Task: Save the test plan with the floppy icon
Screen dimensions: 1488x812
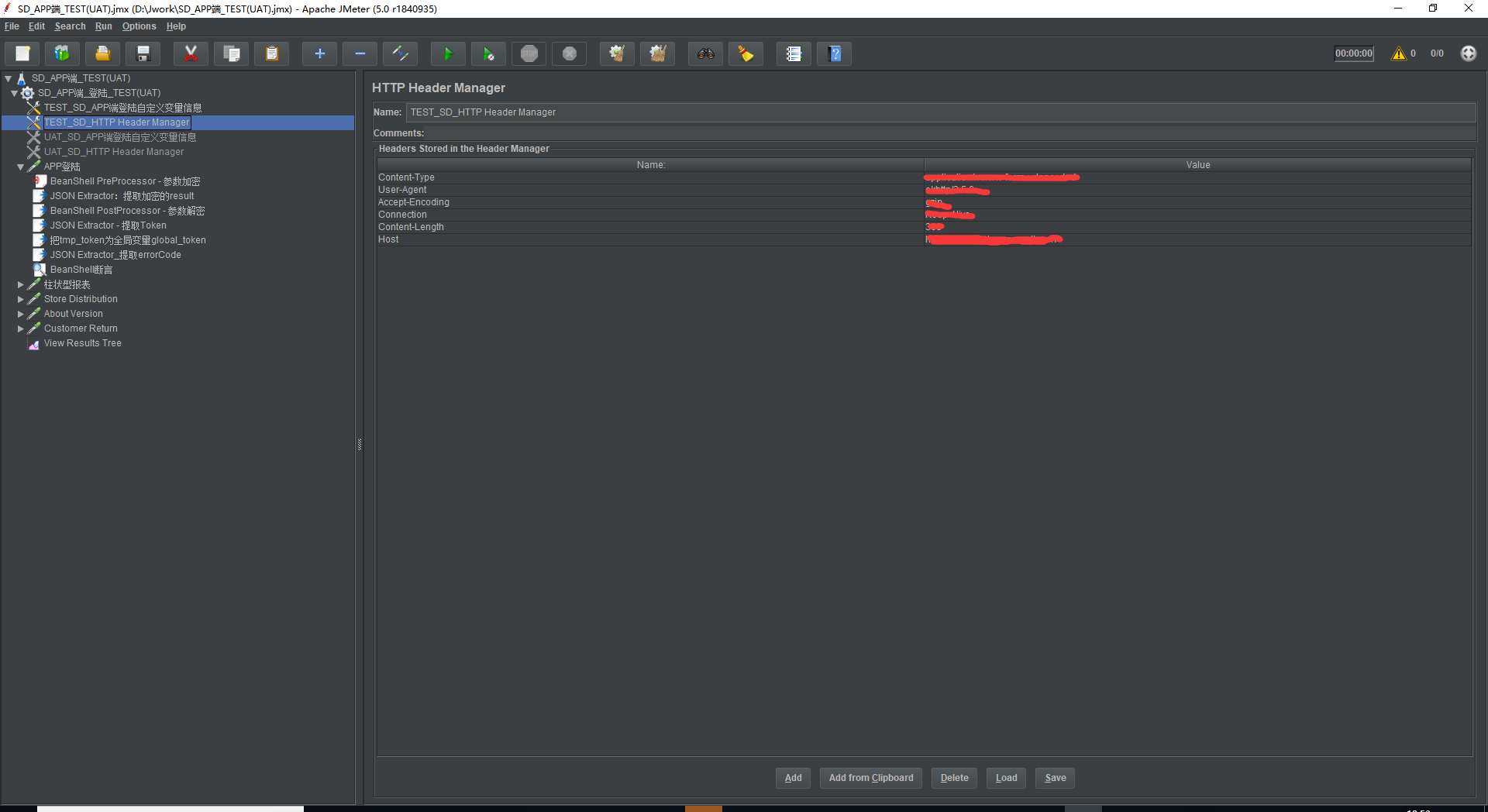Action: coord(143,53)
